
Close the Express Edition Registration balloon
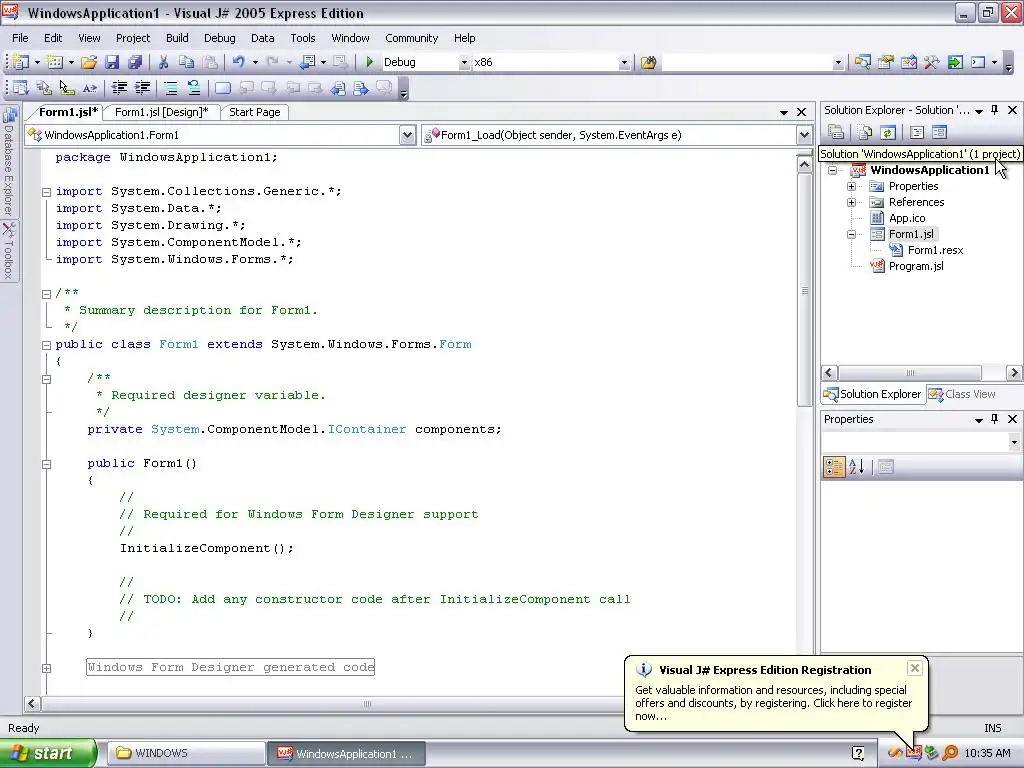point(914,668)
